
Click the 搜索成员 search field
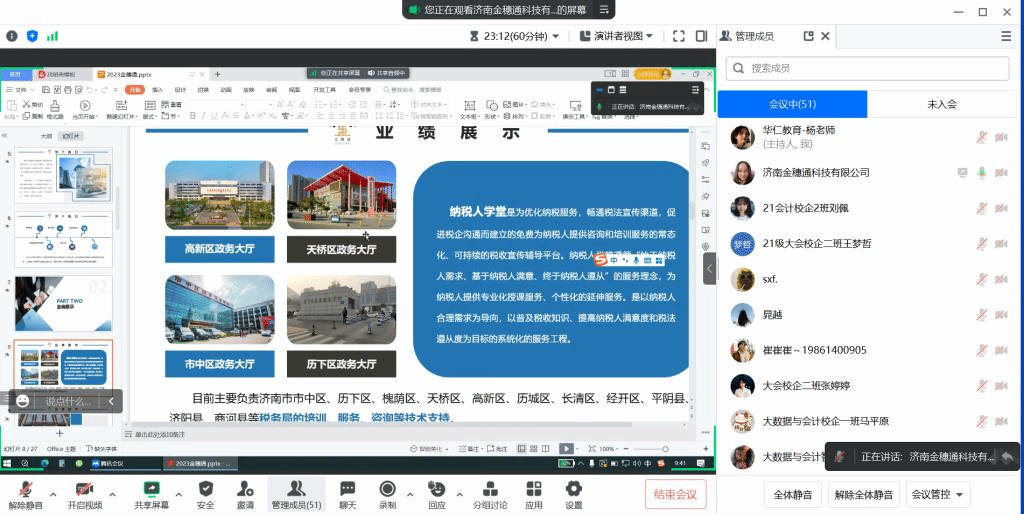868,68
